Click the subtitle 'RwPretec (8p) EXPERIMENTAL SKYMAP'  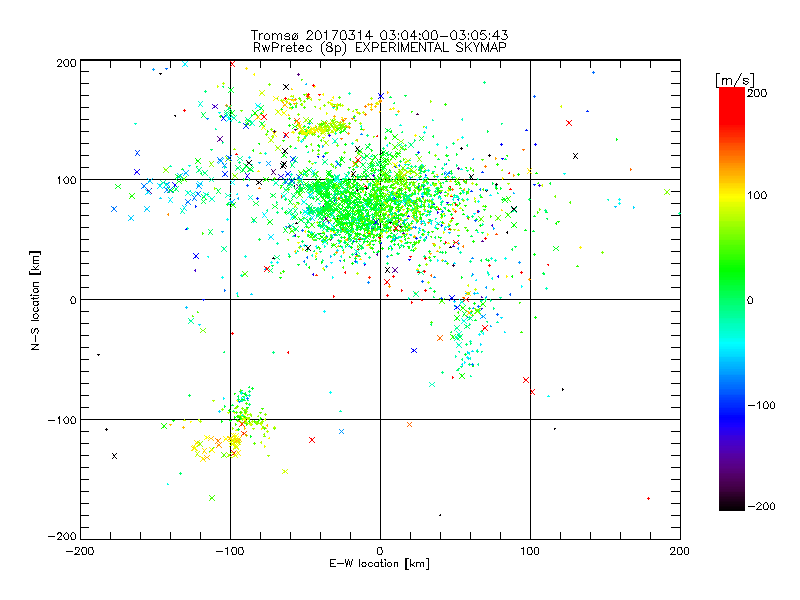click(380, 47)
